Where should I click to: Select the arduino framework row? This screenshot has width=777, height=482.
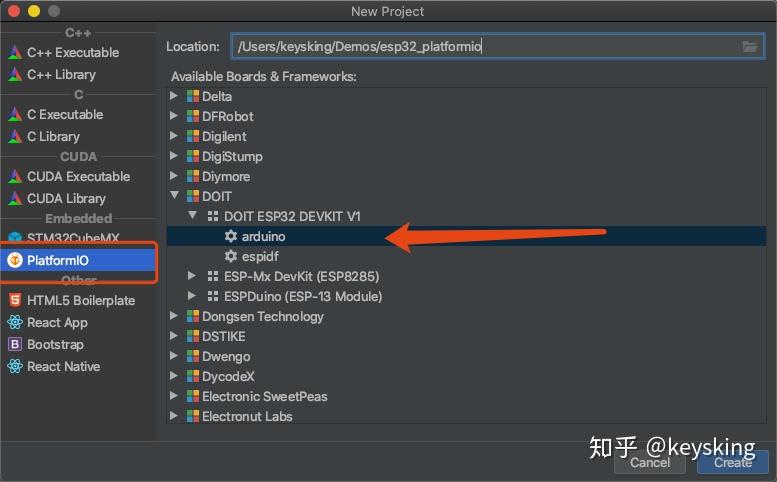pos(466,236)
